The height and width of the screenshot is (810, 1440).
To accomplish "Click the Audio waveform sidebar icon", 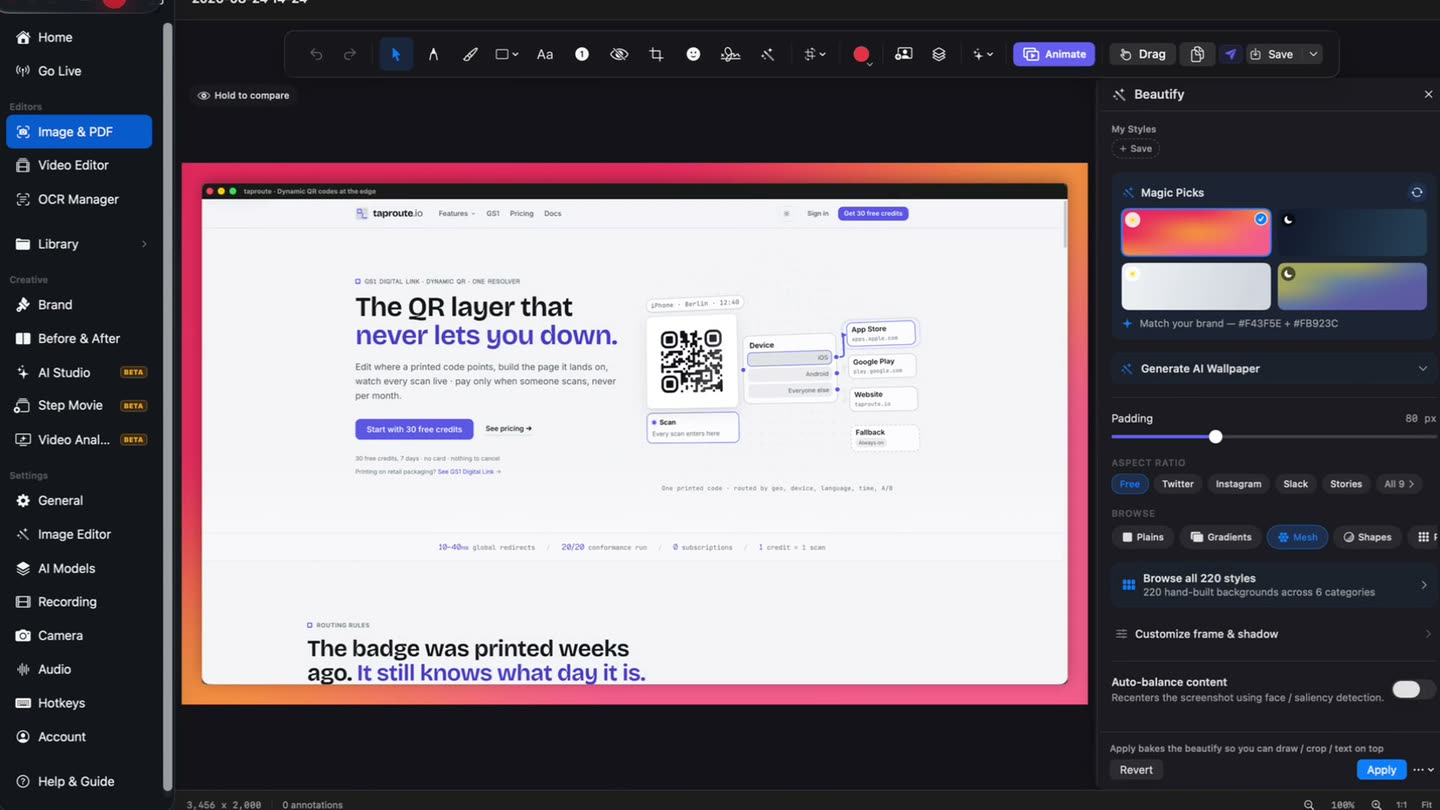I will pyautogui.click(x=22, y=669).
